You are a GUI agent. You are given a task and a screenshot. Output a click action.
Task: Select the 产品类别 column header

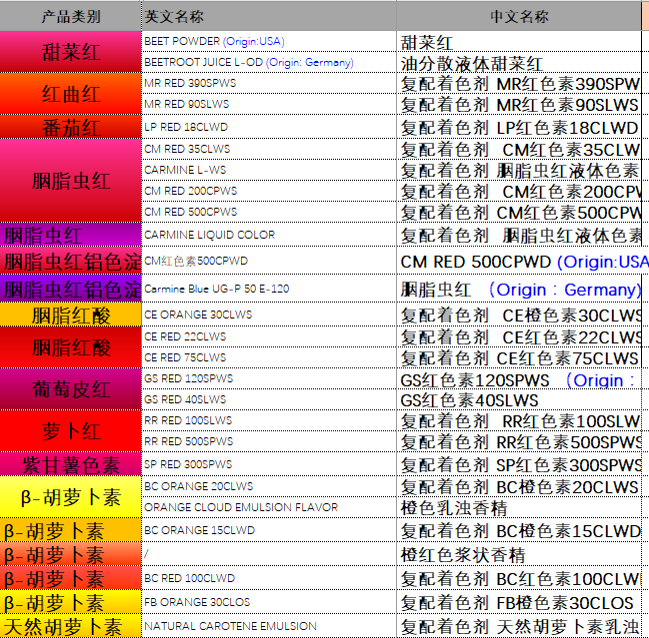(70, 16)
